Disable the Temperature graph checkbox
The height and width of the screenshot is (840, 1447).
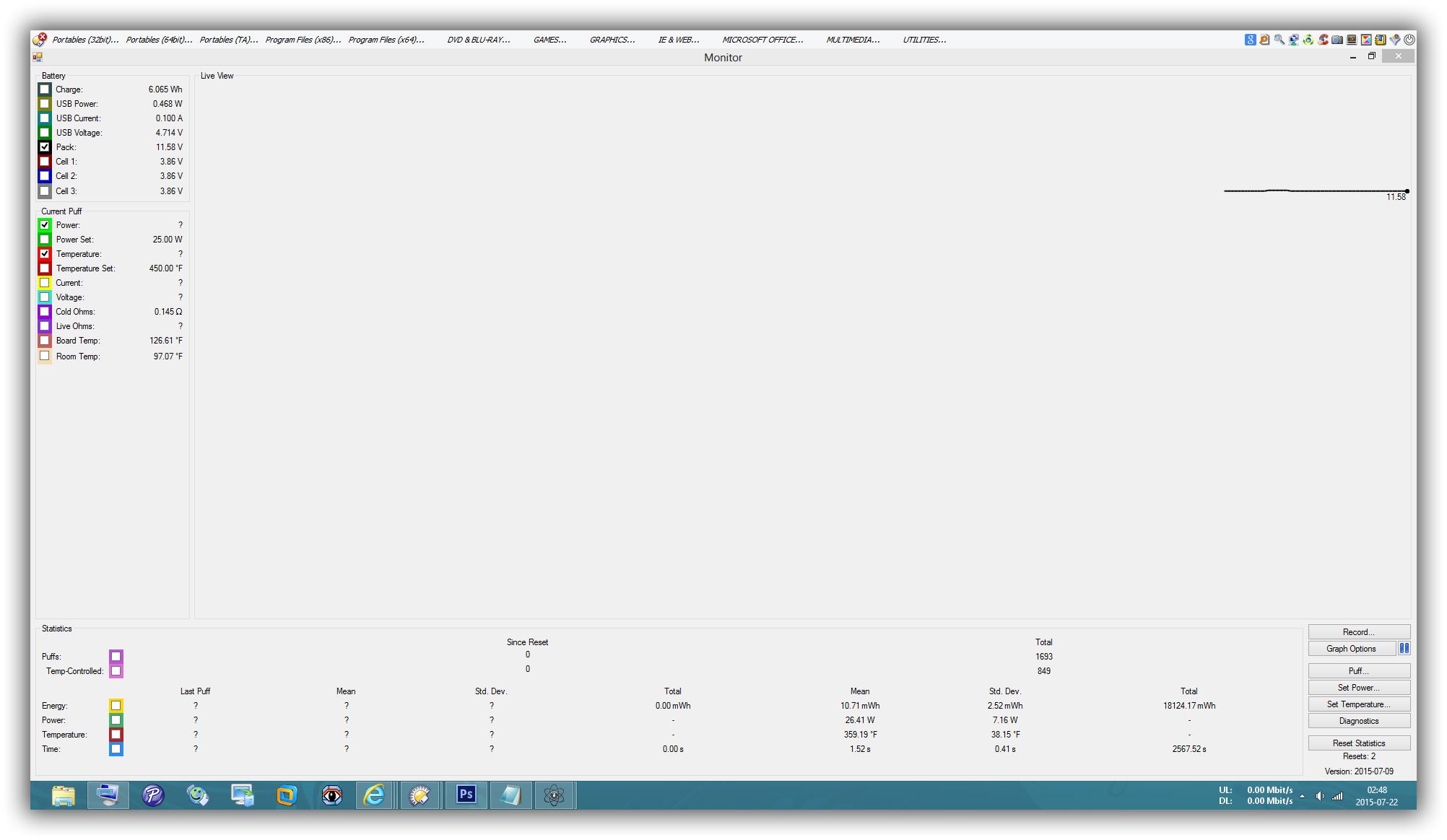(x=45, y=253)
